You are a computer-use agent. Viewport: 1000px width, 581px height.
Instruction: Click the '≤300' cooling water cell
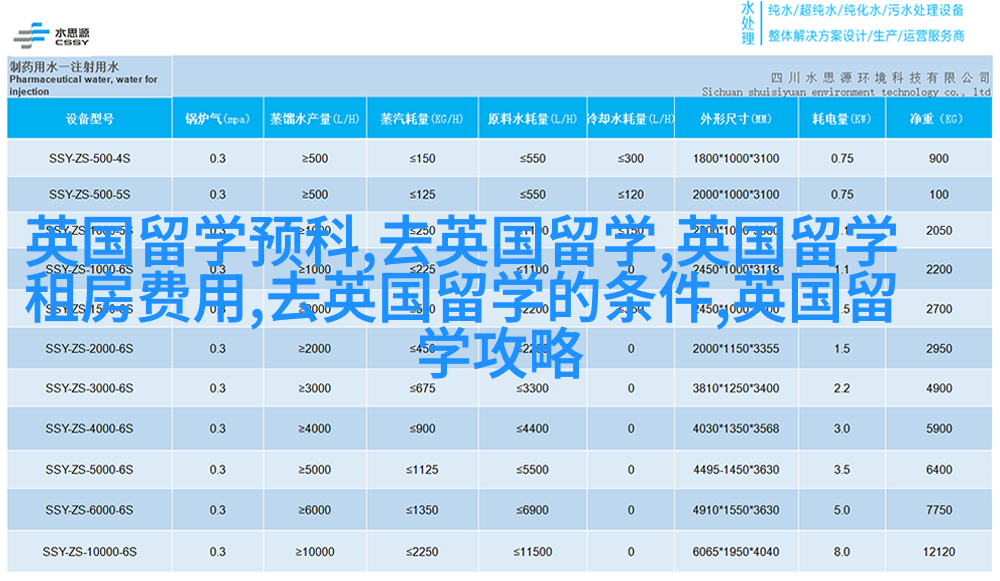(631, 158)
